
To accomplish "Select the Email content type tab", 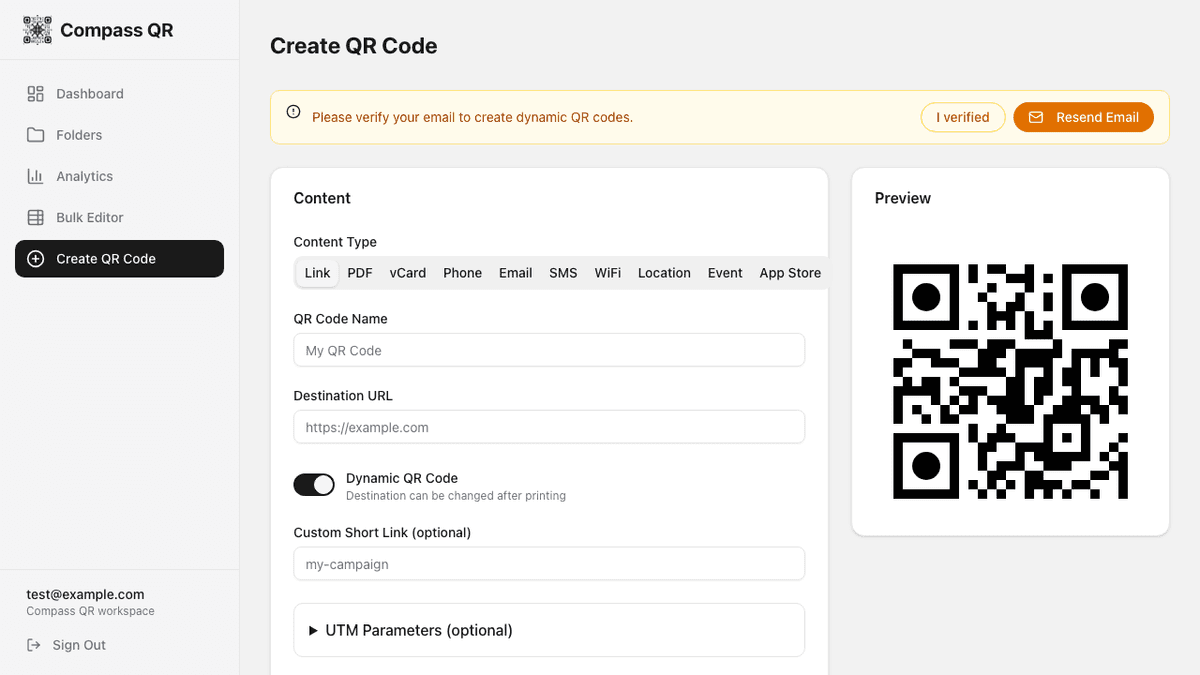I will tap(516, 273).
